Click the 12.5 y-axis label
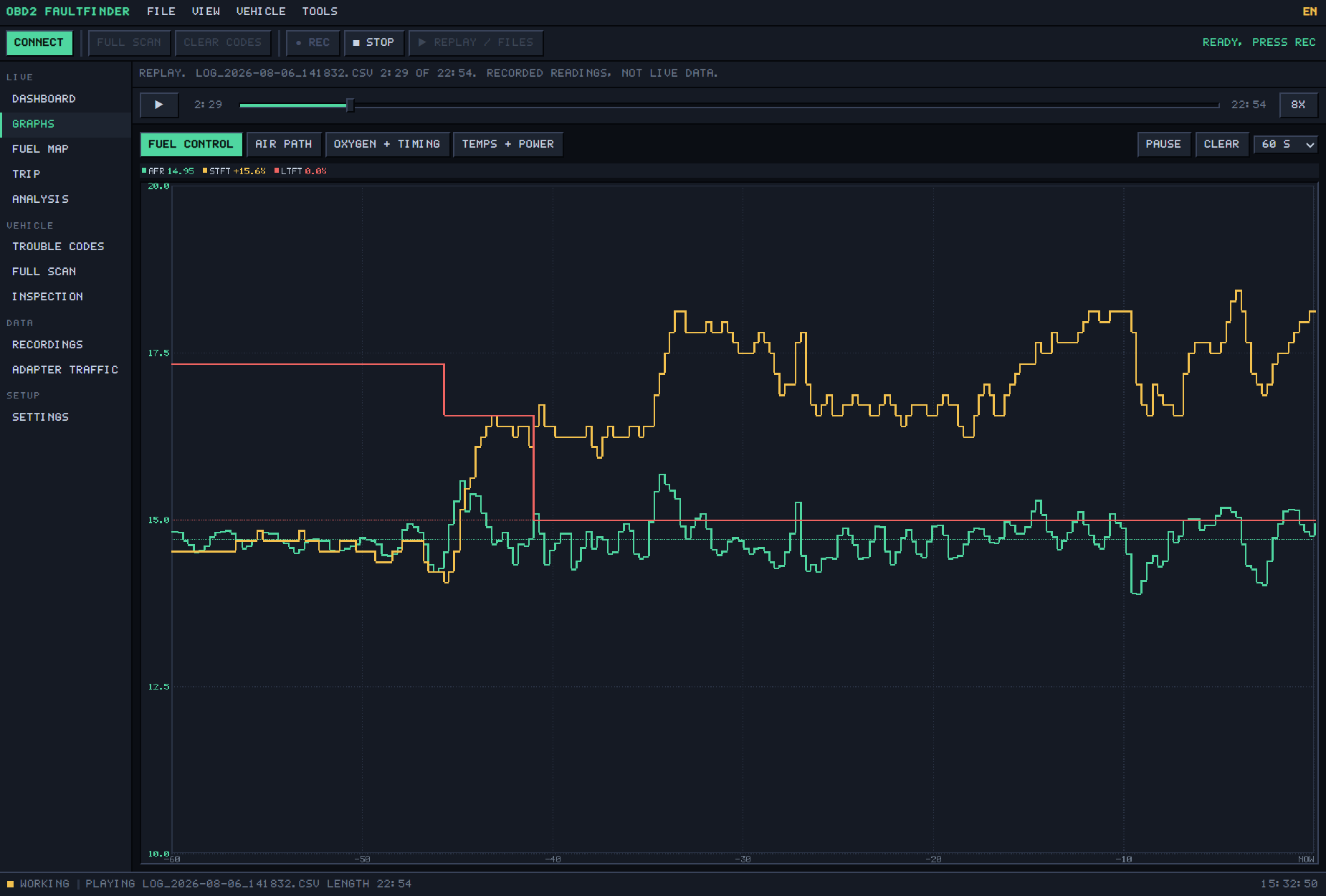The image size is (1326, 896). (x=158, y=687)
